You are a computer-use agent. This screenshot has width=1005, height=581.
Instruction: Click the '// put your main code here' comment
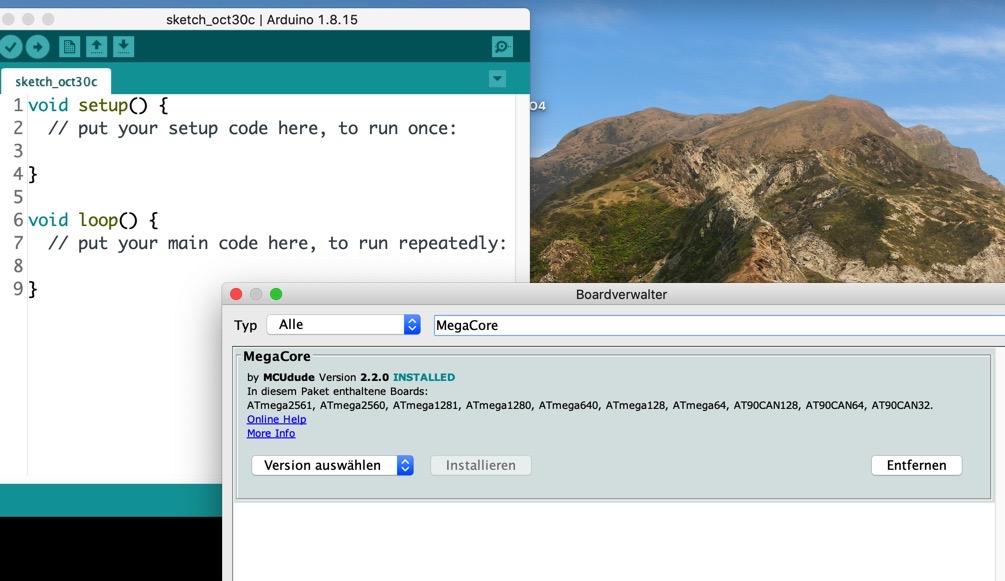pos(278,243)
